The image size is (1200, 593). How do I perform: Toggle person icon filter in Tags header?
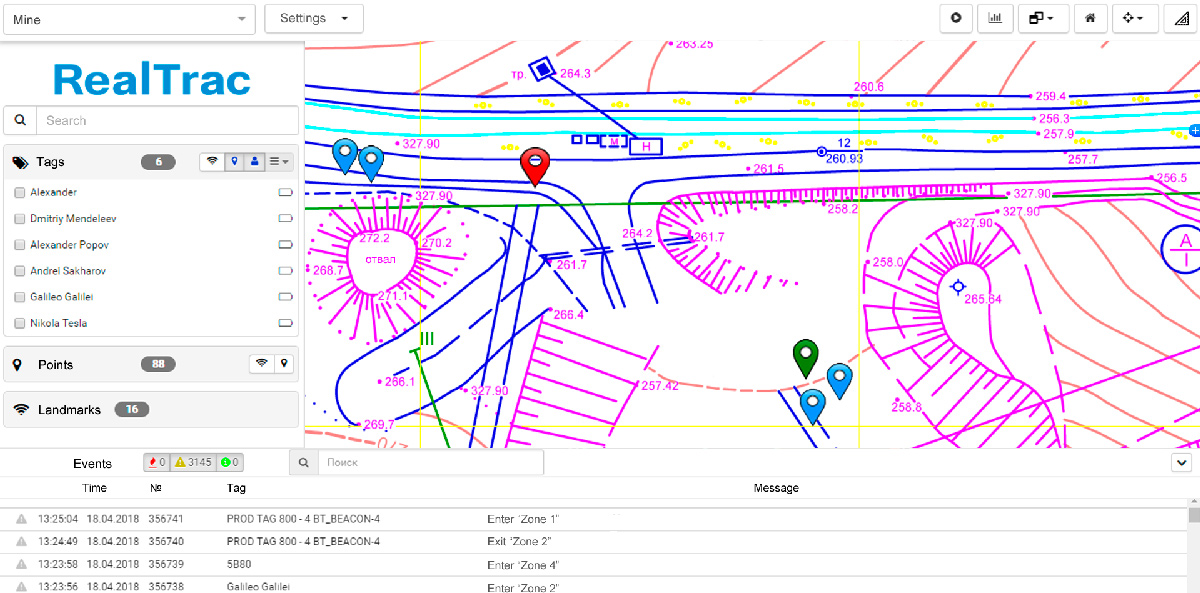click(x=255, y=161)
